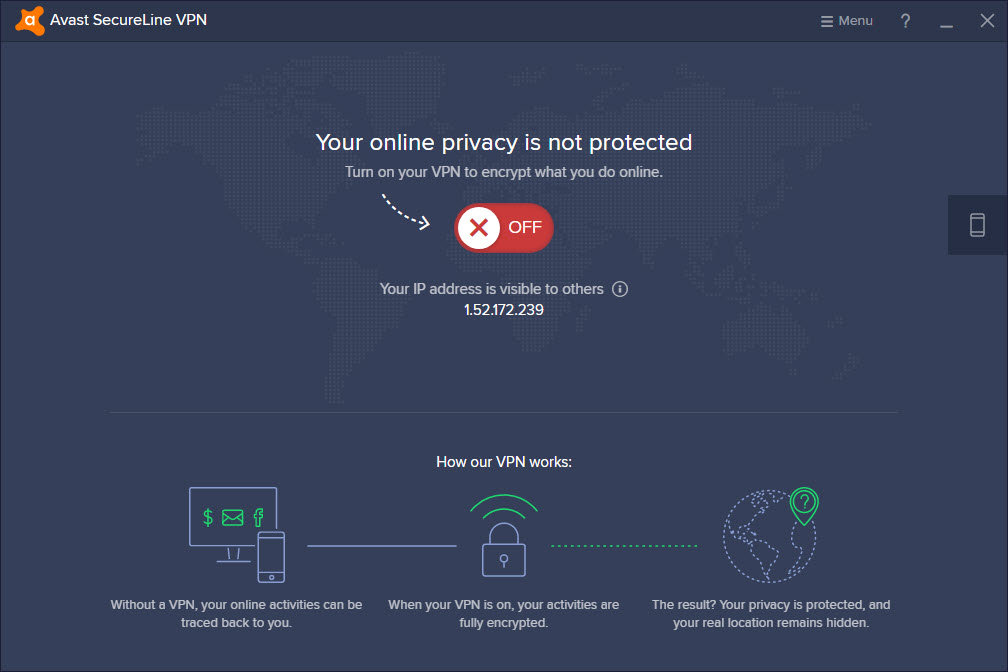Close the Avast SecureLine VPN window

[987, 21]
